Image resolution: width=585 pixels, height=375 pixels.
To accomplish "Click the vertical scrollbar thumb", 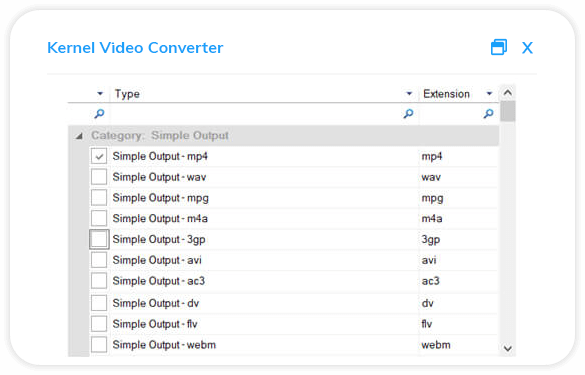I will pyautogui.click(x=507, y=111).
